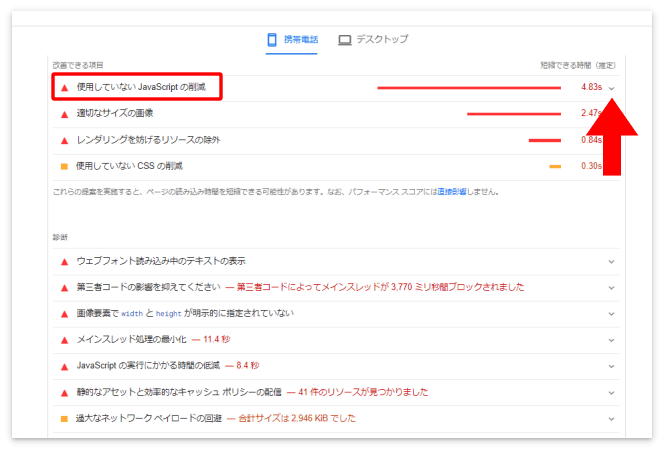Click red triangle beside JavaScript の実行にかかる時間

pyautogui.click(x=64, y=367)
